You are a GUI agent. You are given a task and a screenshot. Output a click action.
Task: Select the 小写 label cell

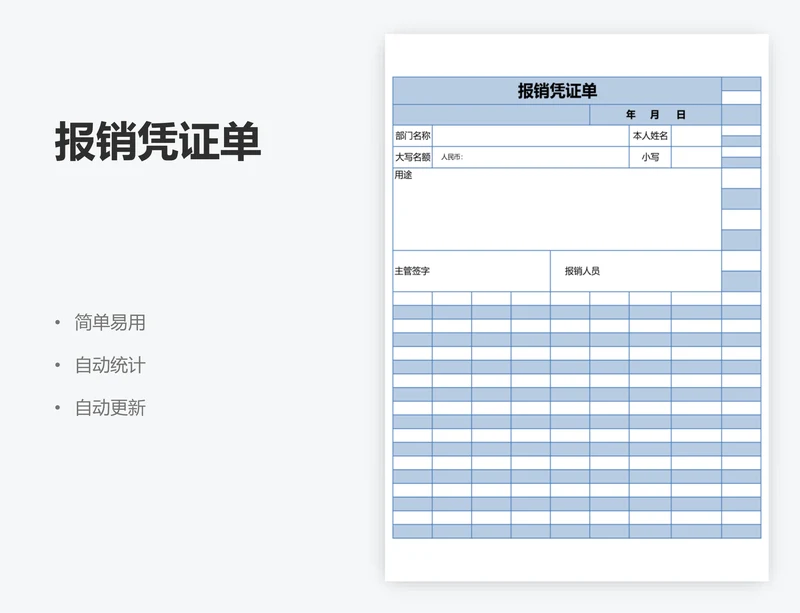(650, 157)
